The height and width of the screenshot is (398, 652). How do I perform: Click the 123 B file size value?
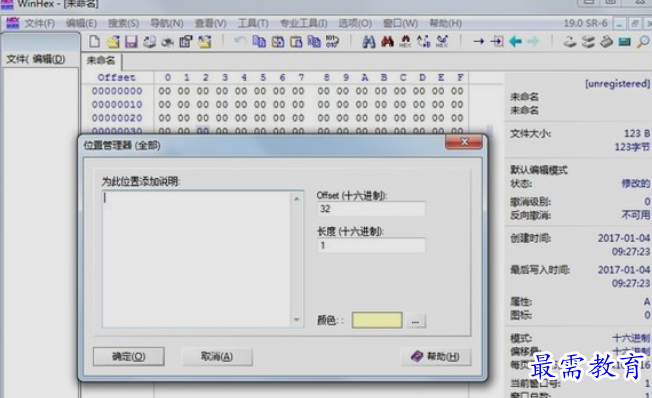[637, 133]
